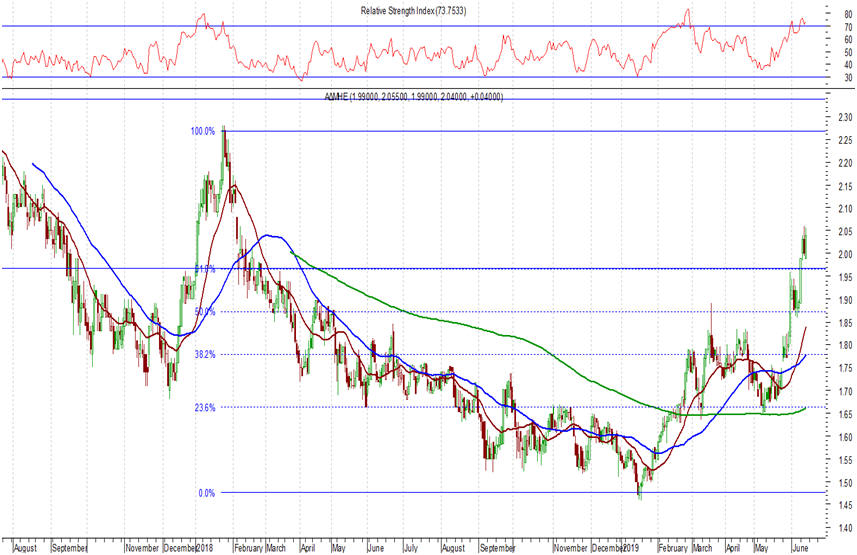Image resolution: width=857 pixels, height=555 pixels.
Task: Select the 23.6% Fibonacci retracement label
Action: pos(204,407)
